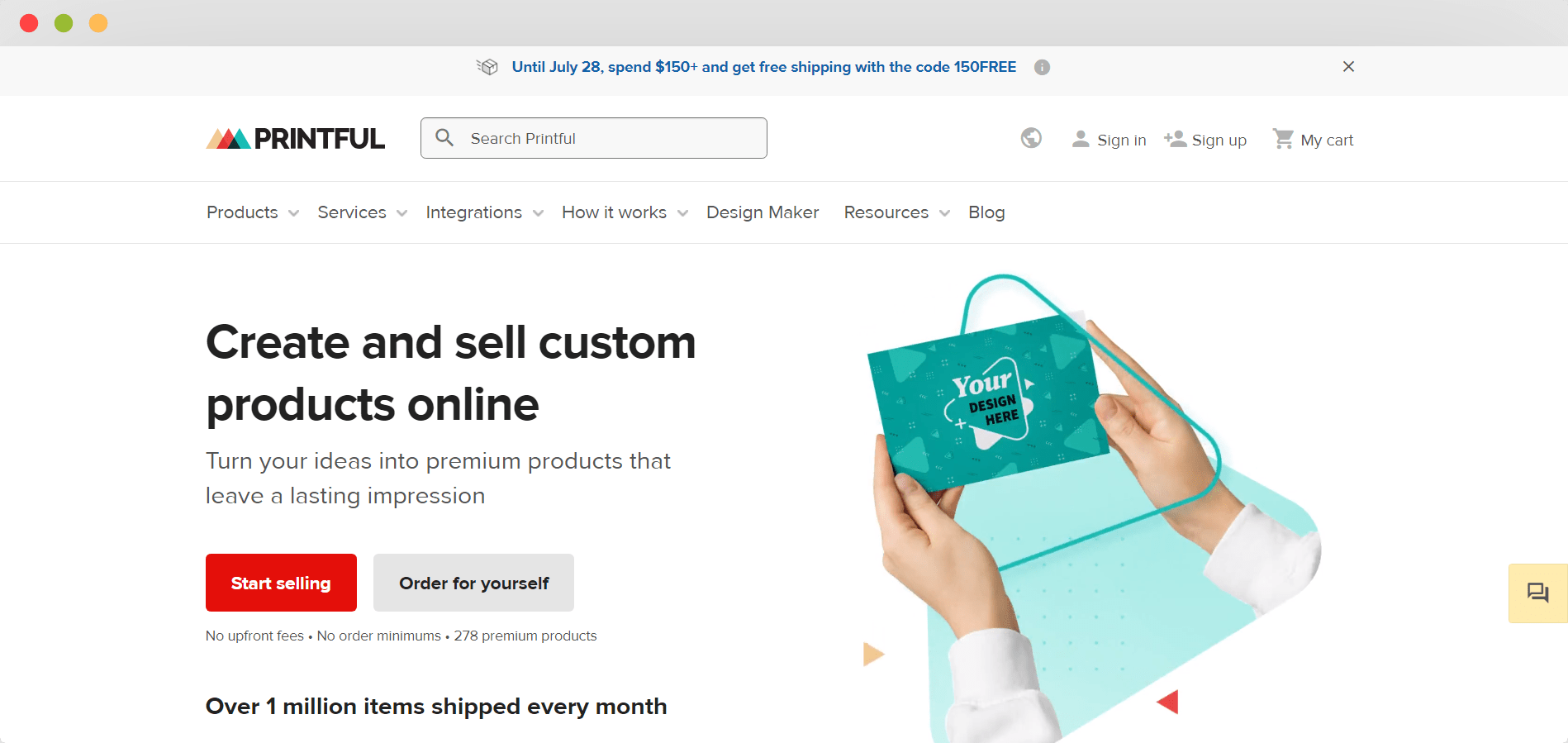
Task: Click the shopping cart icon
Action: [1283, 139]
